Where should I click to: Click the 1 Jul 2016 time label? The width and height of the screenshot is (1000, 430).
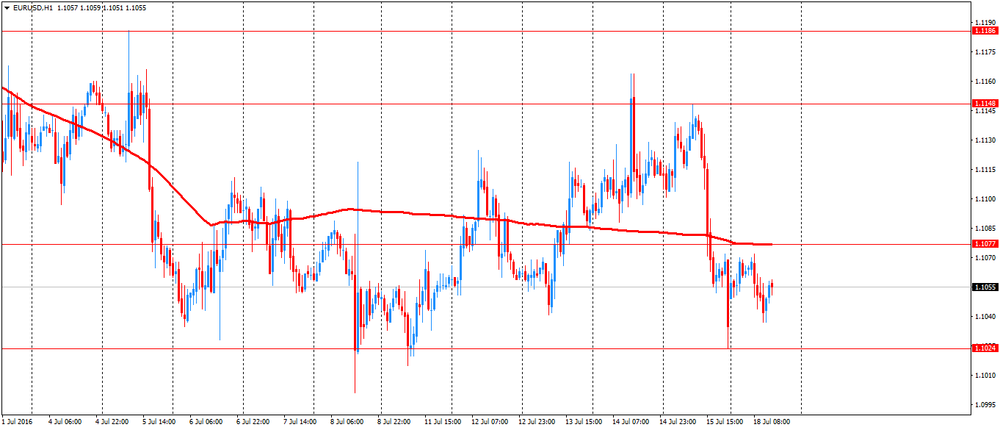point(16,422)
